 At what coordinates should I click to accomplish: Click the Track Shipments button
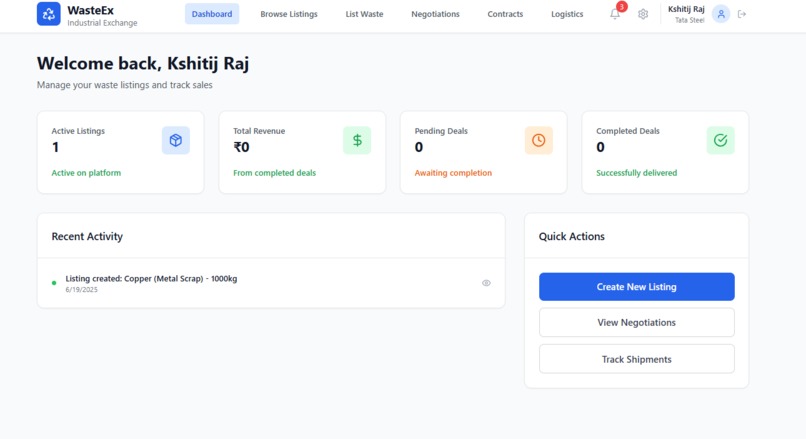[x=637, y=359]
